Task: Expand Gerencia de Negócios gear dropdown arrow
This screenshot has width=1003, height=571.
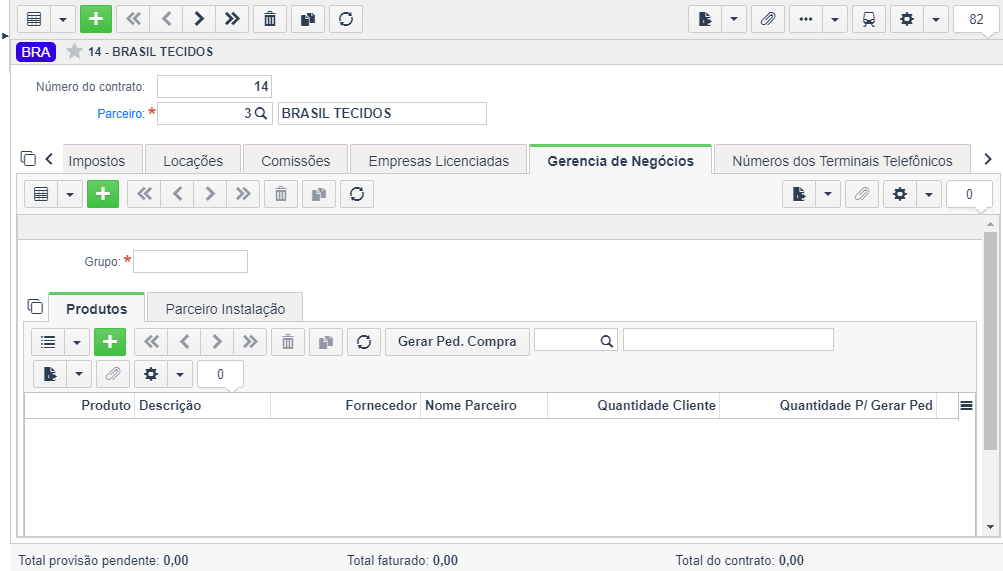Action: pyautogui.click(x=929, y=194)
